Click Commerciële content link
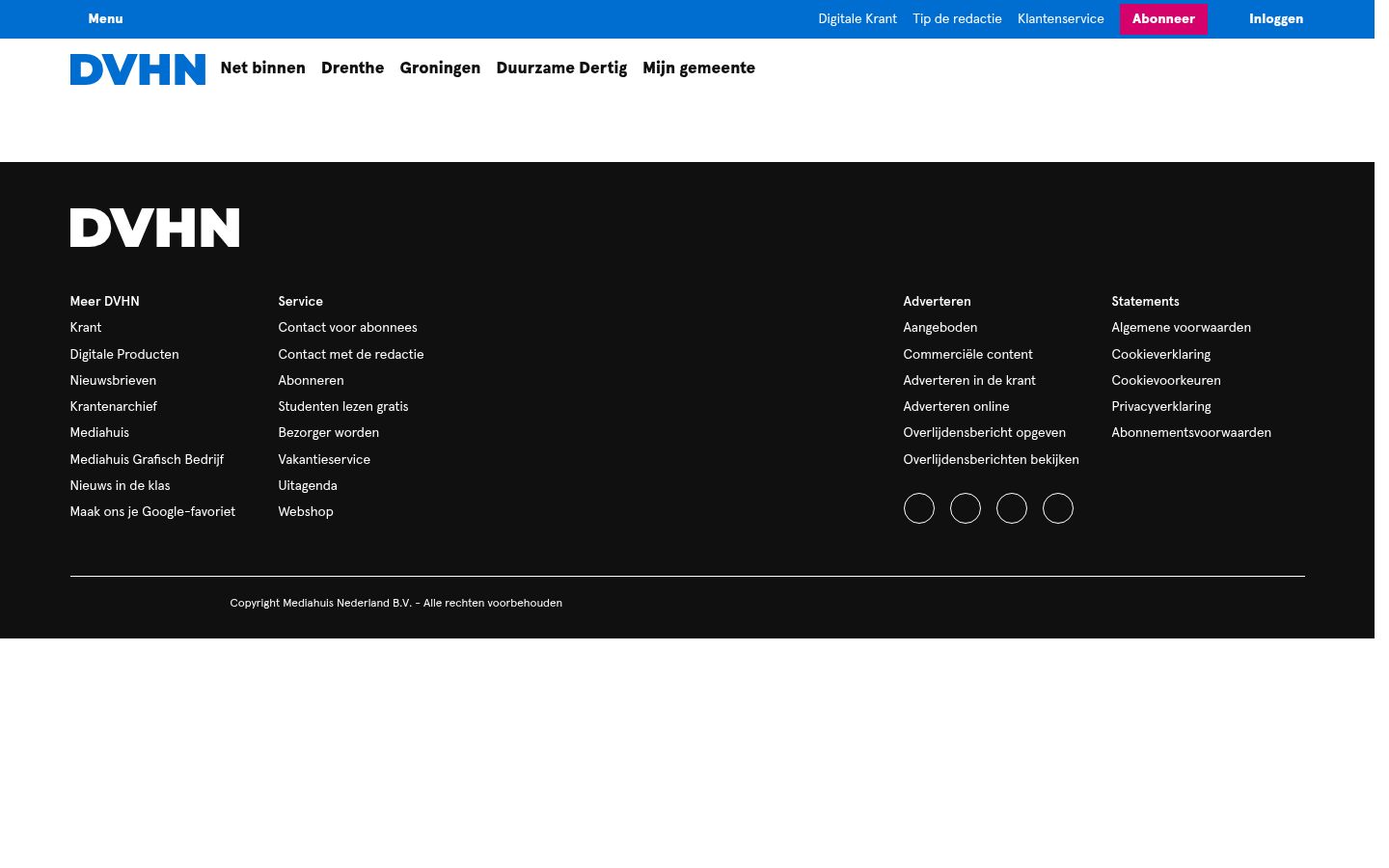 967,355
